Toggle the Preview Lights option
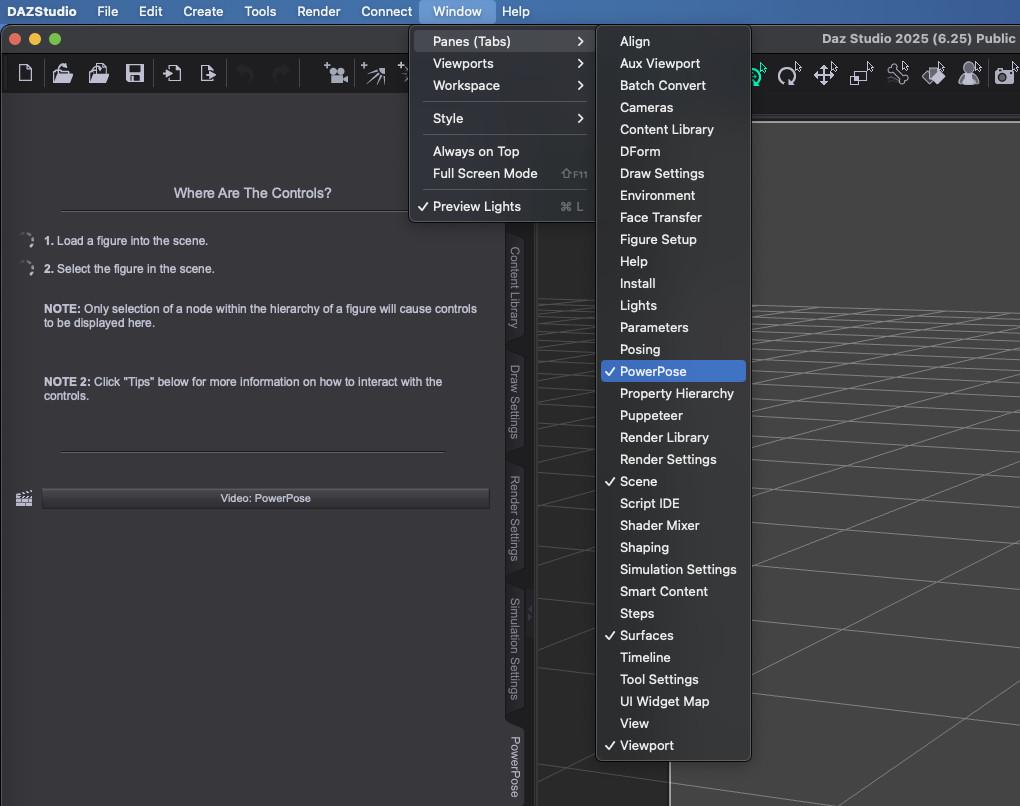Viewport: 1020px width, 806px height. pyautogui.click(x=477, y=206)
